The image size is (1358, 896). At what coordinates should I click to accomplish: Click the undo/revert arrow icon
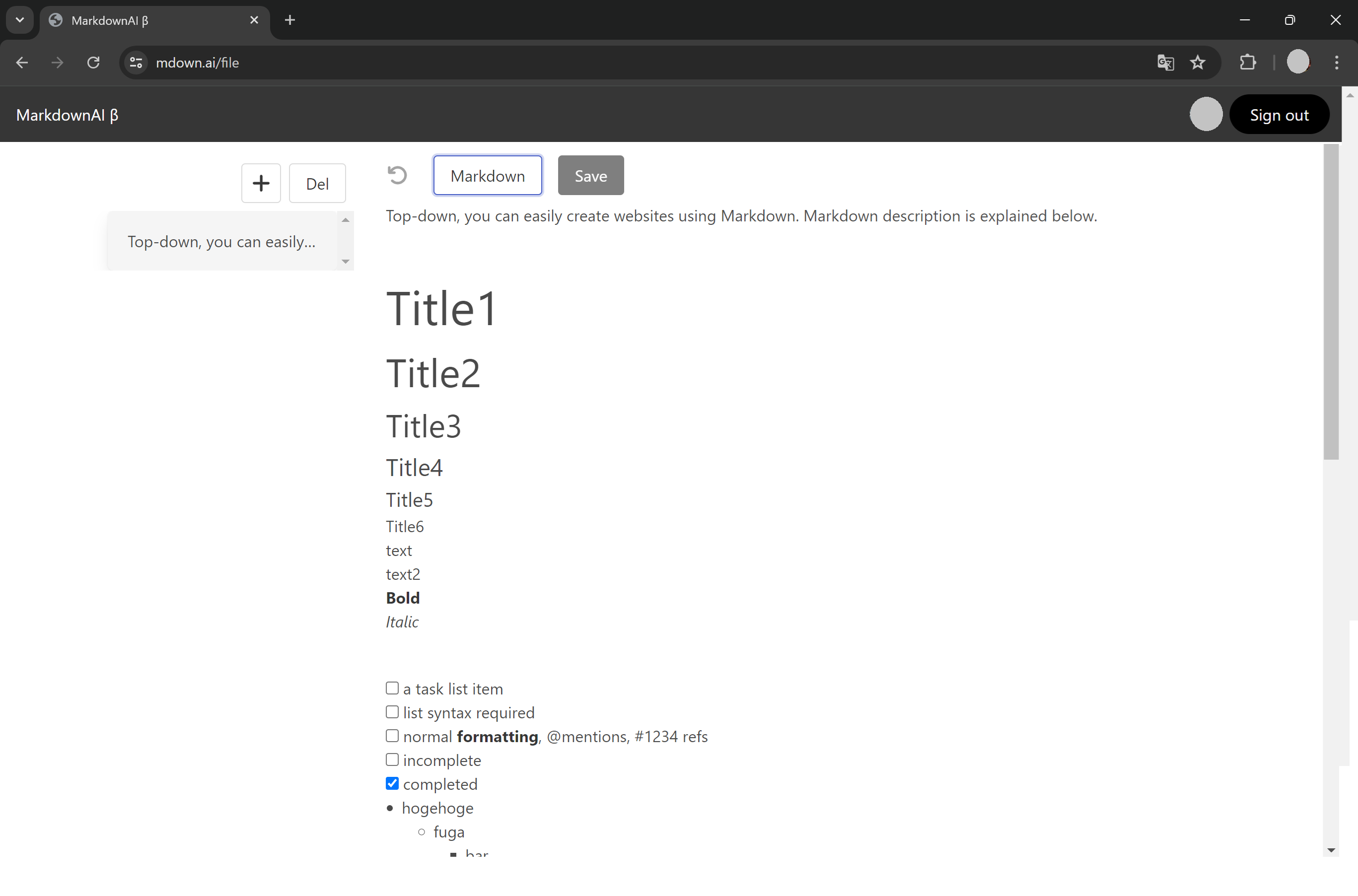pyautogui.click(x=397, y=175)
